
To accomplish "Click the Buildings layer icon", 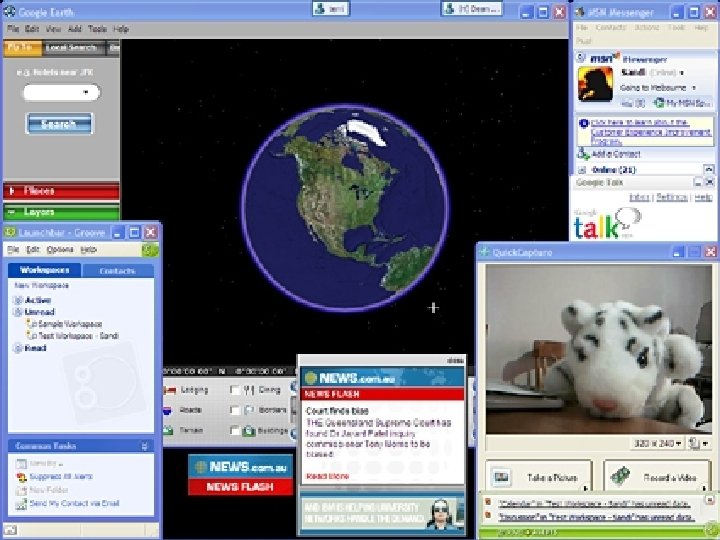I will pos(249,431).
